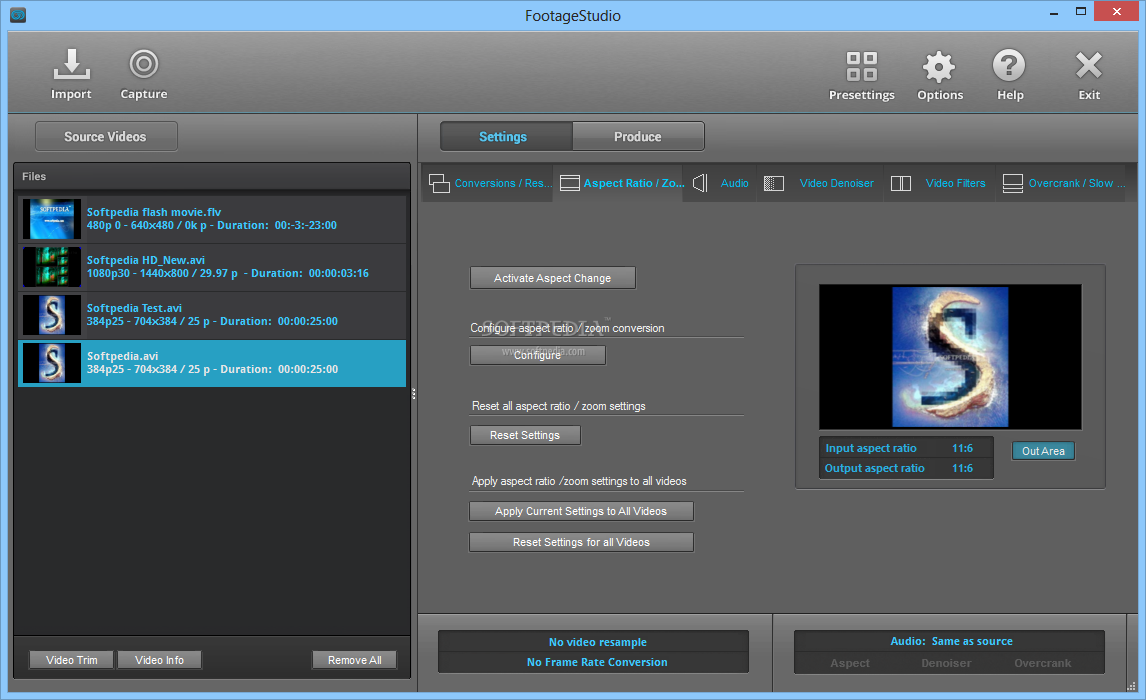Click the Help question mark icon

coord(1009,66)
